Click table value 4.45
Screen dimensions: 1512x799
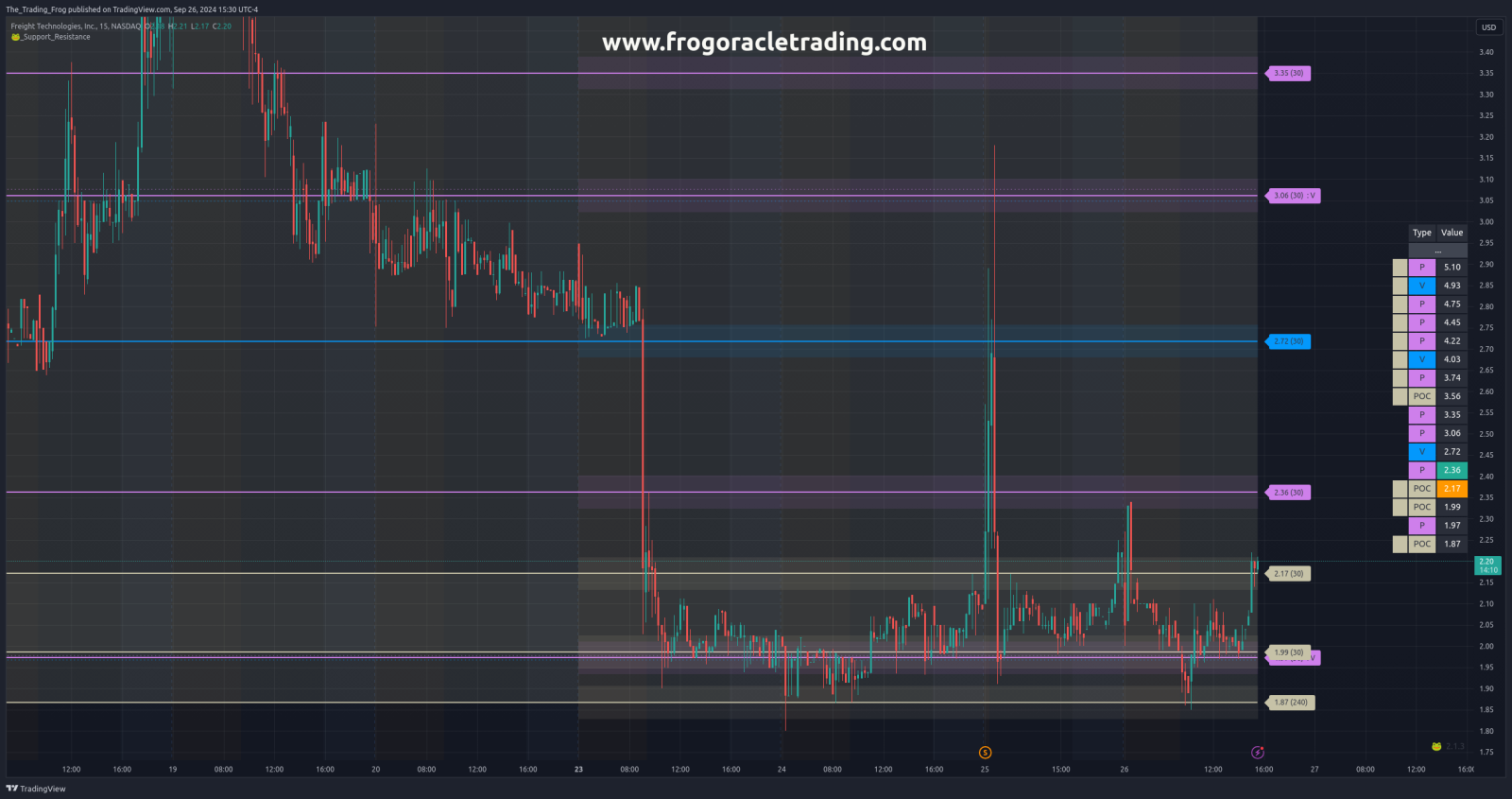pos(1452,322)
